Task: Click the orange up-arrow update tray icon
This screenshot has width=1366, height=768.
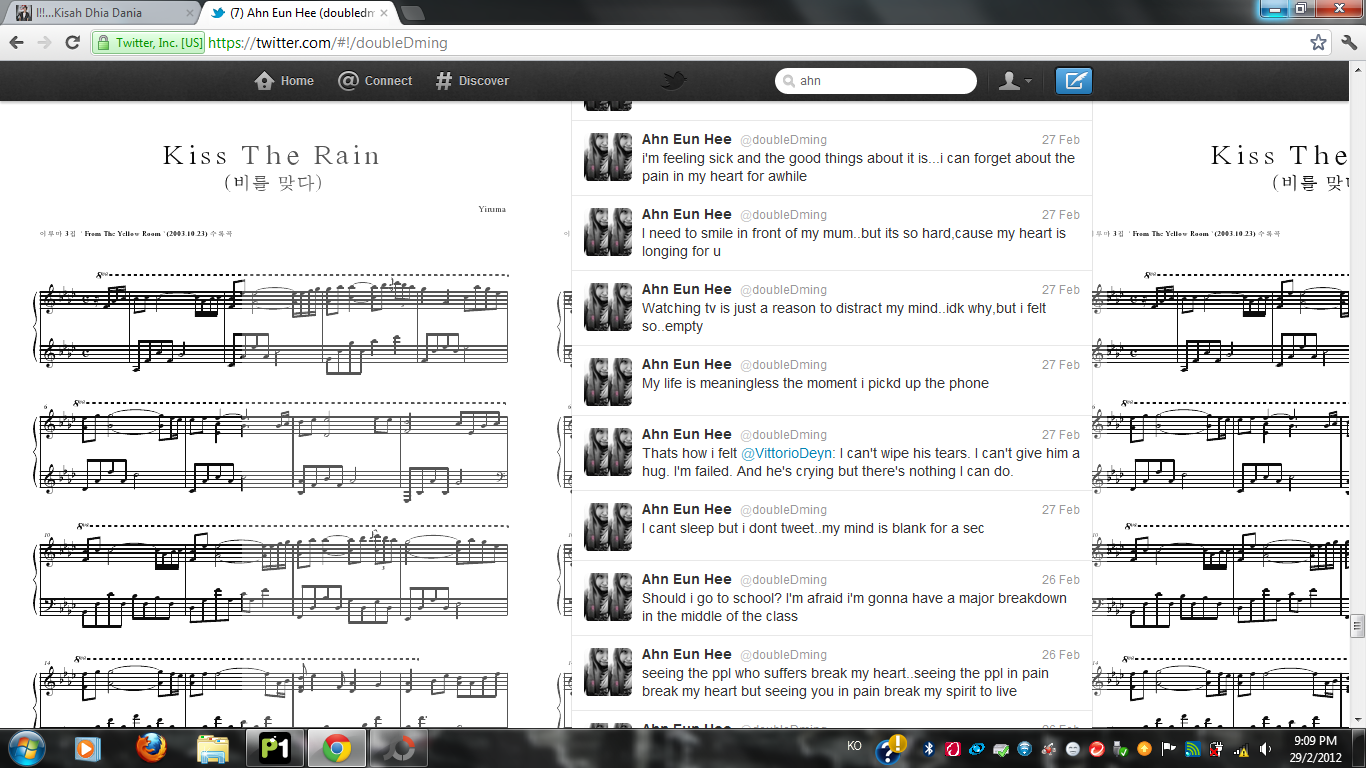Action: click(1144, 748)
